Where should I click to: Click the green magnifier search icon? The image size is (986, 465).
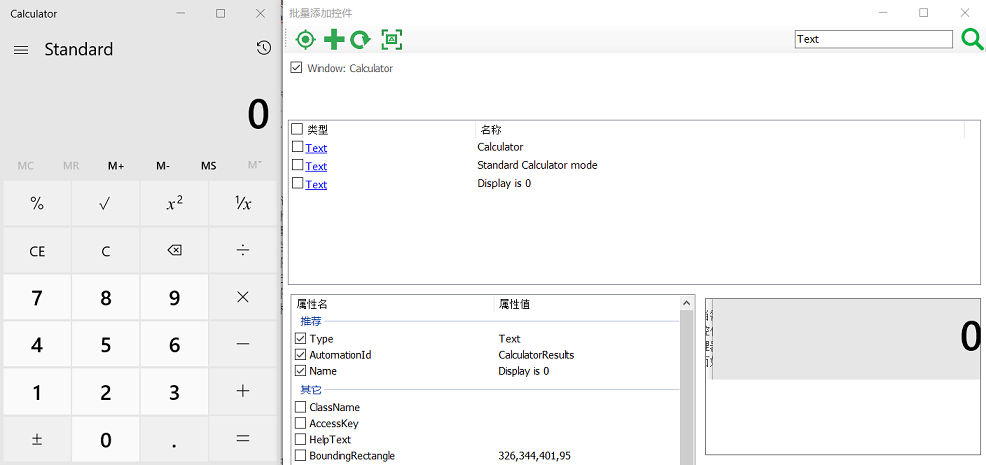pos(971,39)
